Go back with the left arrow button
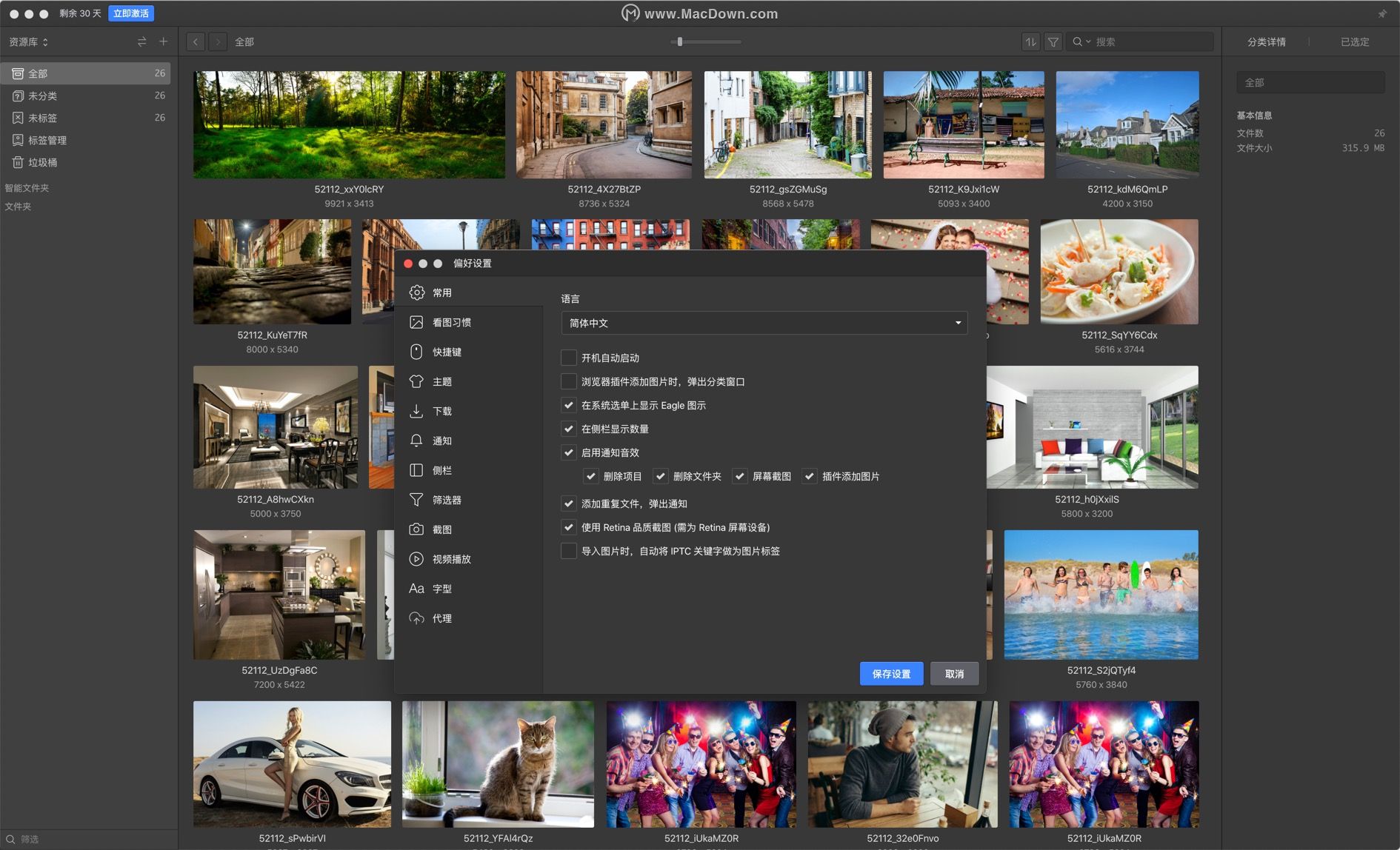This screenshot has height=850, width=1400. tap(196, 42)
